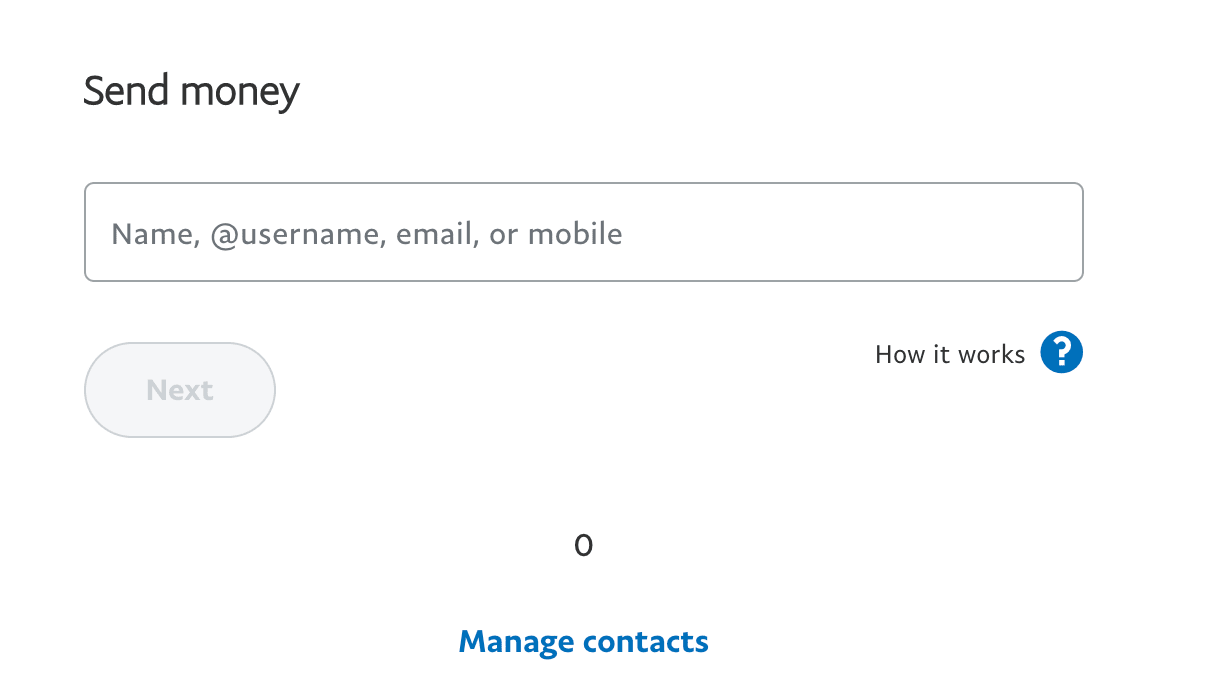This screenshot has width=1228, height=694.
Task: Select the Send money page title
Action: pyautogui.click(x=191, y=92)
